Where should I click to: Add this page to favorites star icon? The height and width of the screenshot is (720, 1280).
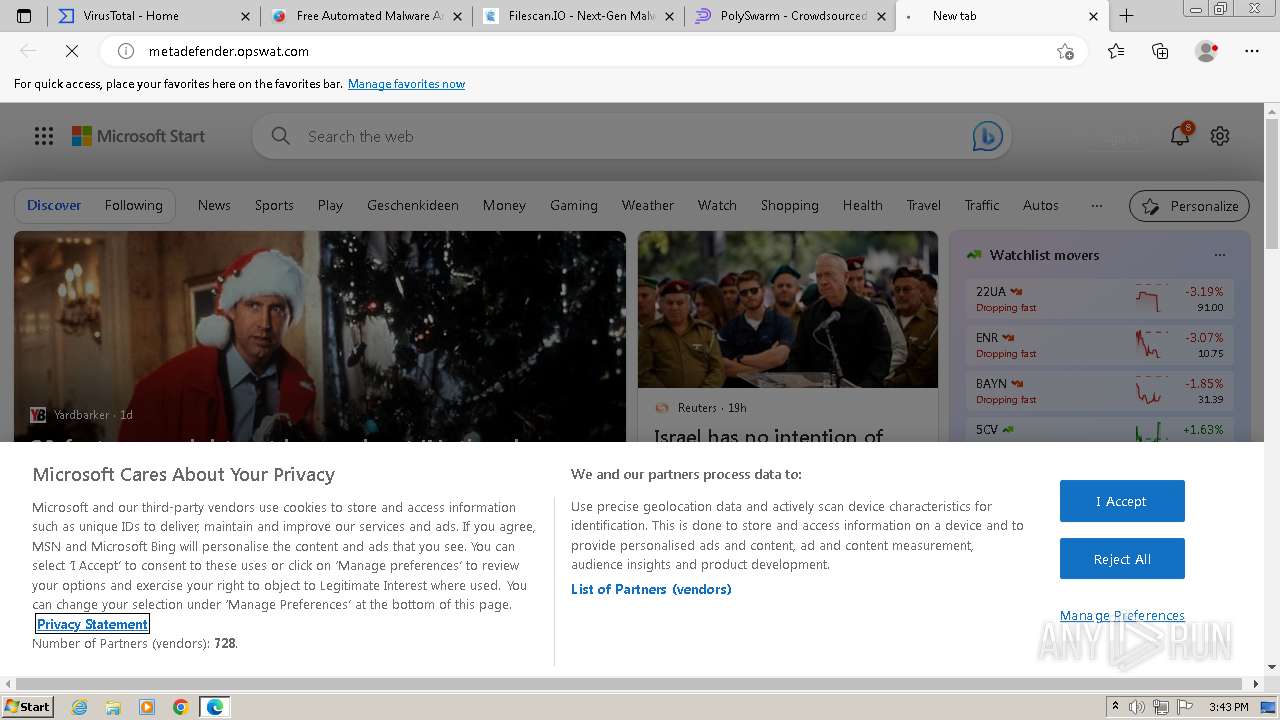point(1065,51)
